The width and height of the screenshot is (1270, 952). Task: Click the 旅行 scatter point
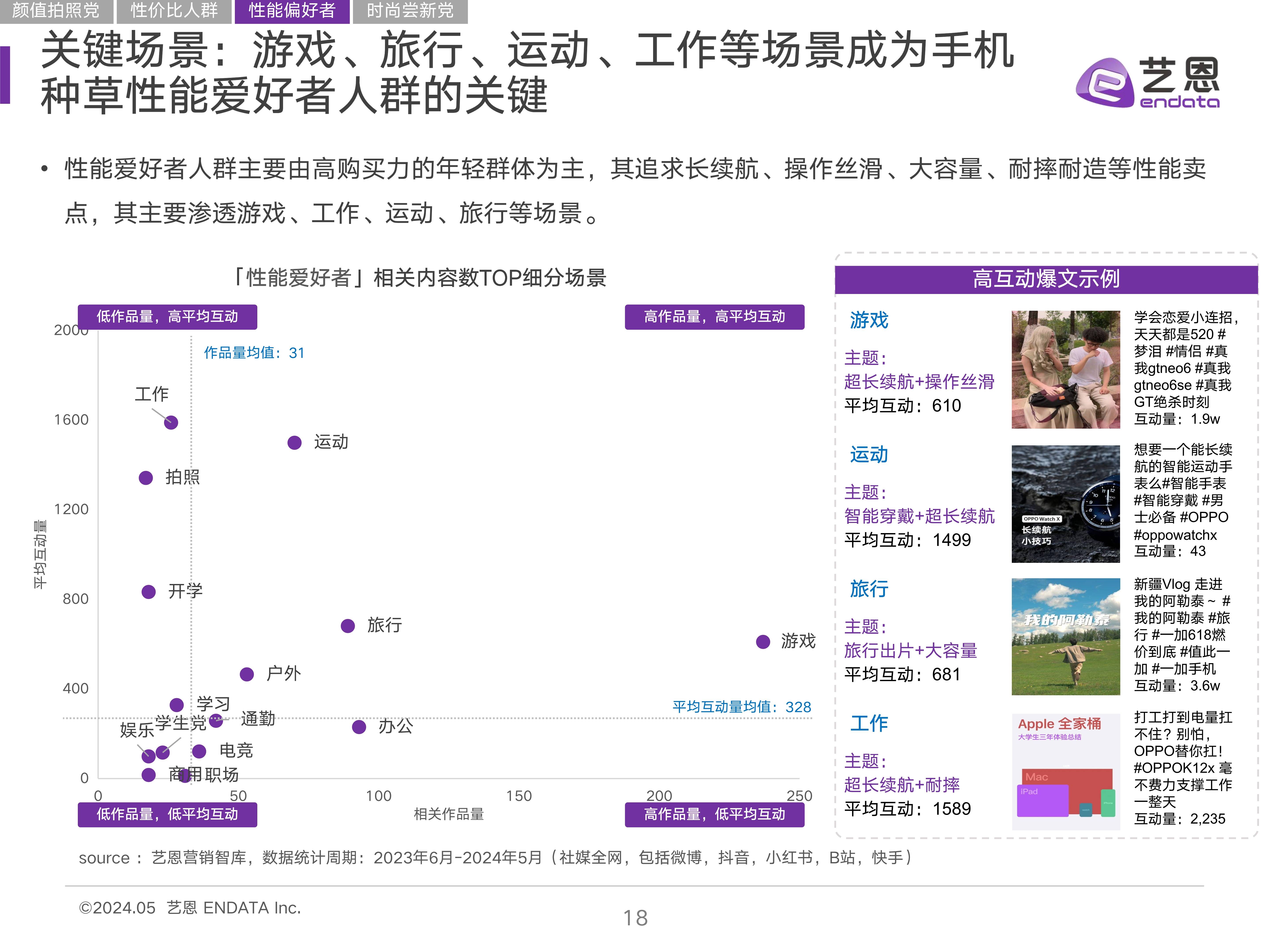click(x=348, y=626)
